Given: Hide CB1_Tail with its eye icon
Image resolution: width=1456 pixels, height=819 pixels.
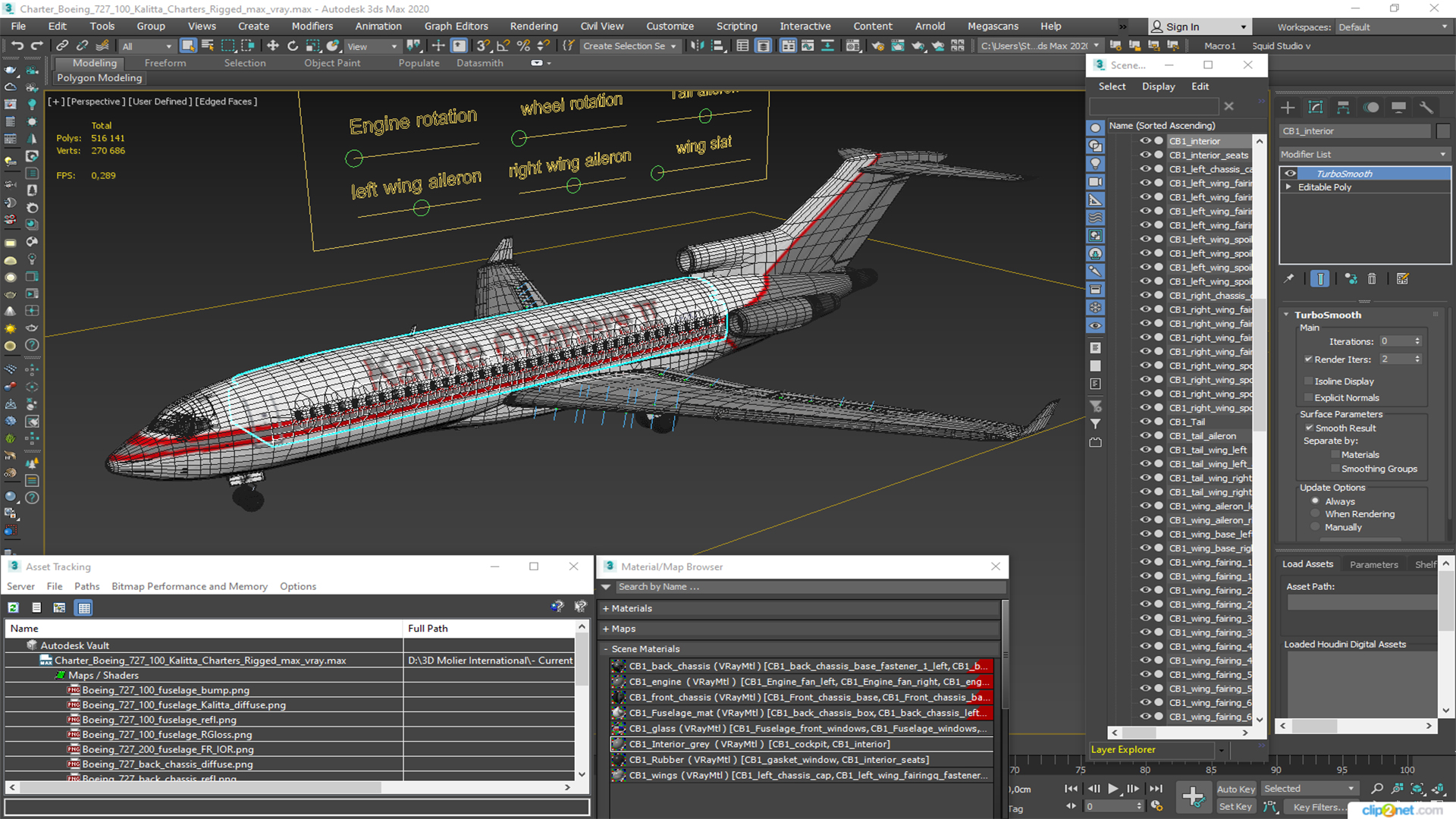Looking at the screenshot, I should [1145, 422].
